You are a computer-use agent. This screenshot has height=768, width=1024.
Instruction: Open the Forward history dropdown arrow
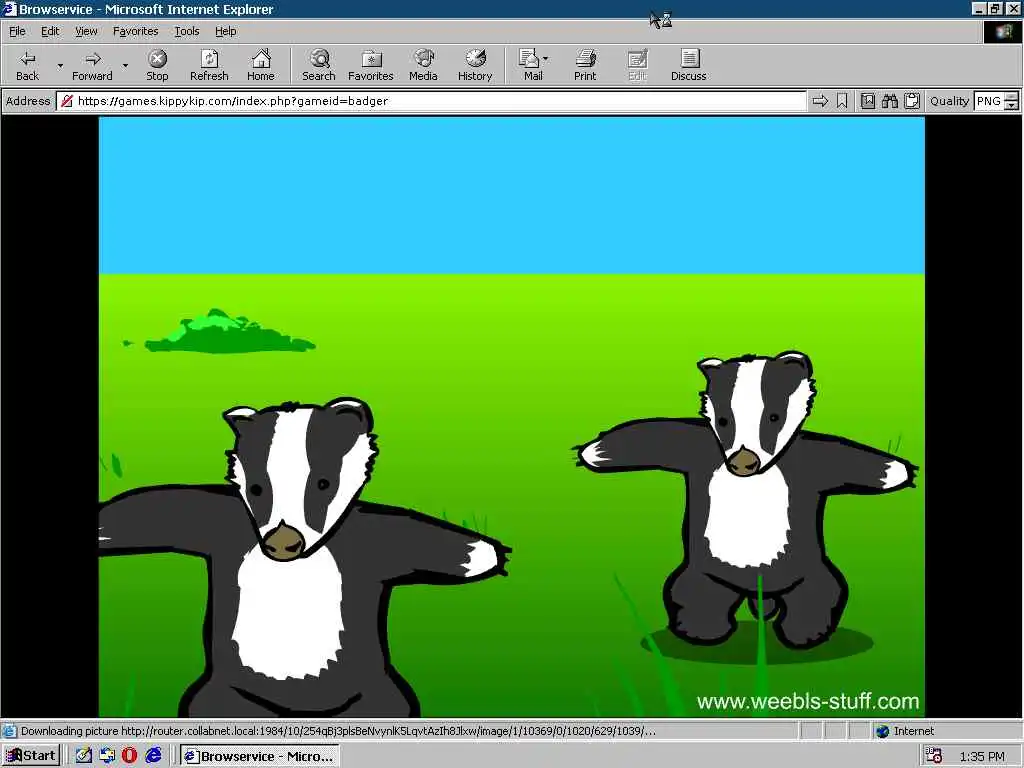pos(125,65)
